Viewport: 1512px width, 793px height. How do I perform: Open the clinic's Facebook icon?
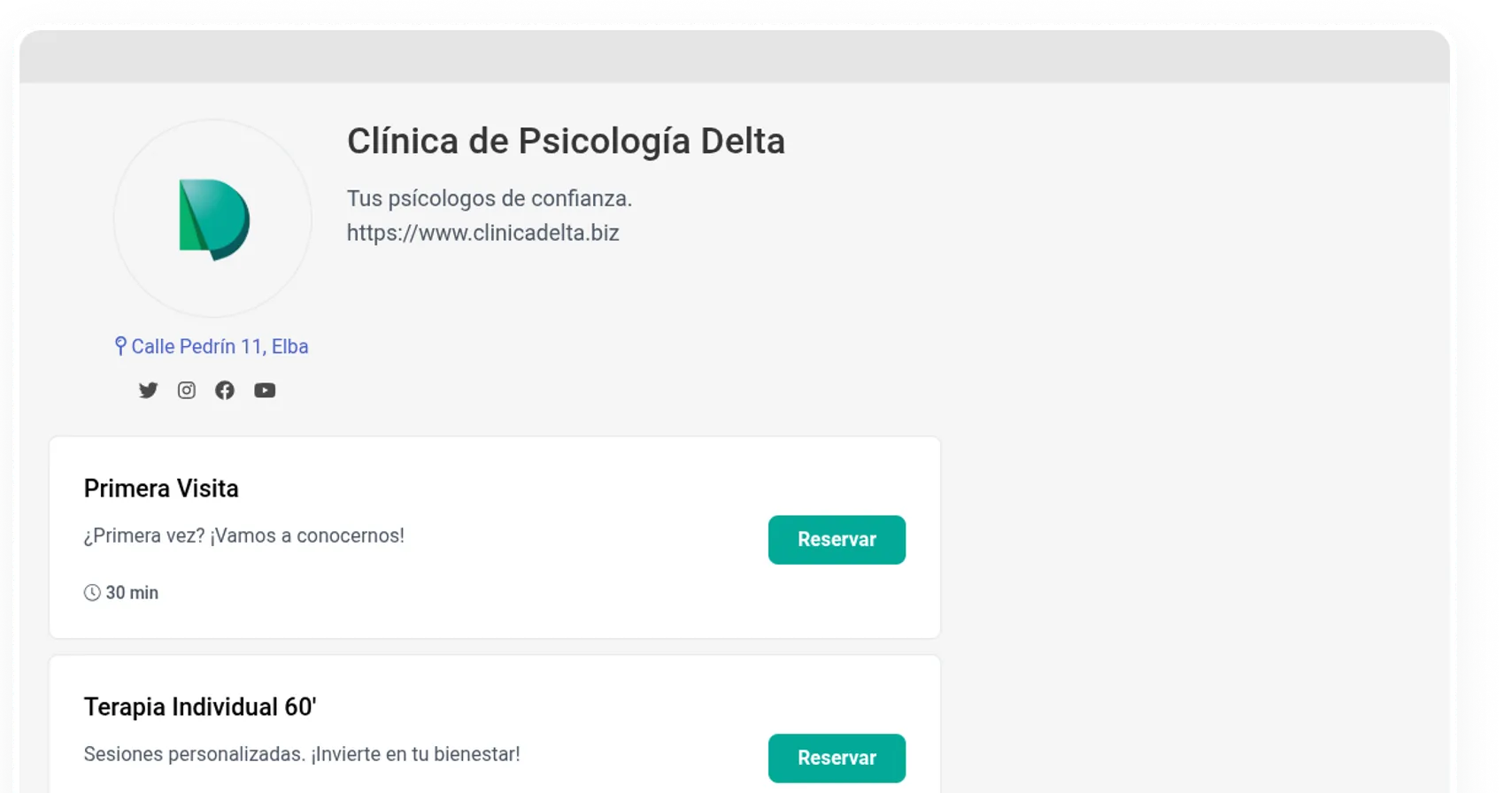pyautogui.click(x=225, y=389)
